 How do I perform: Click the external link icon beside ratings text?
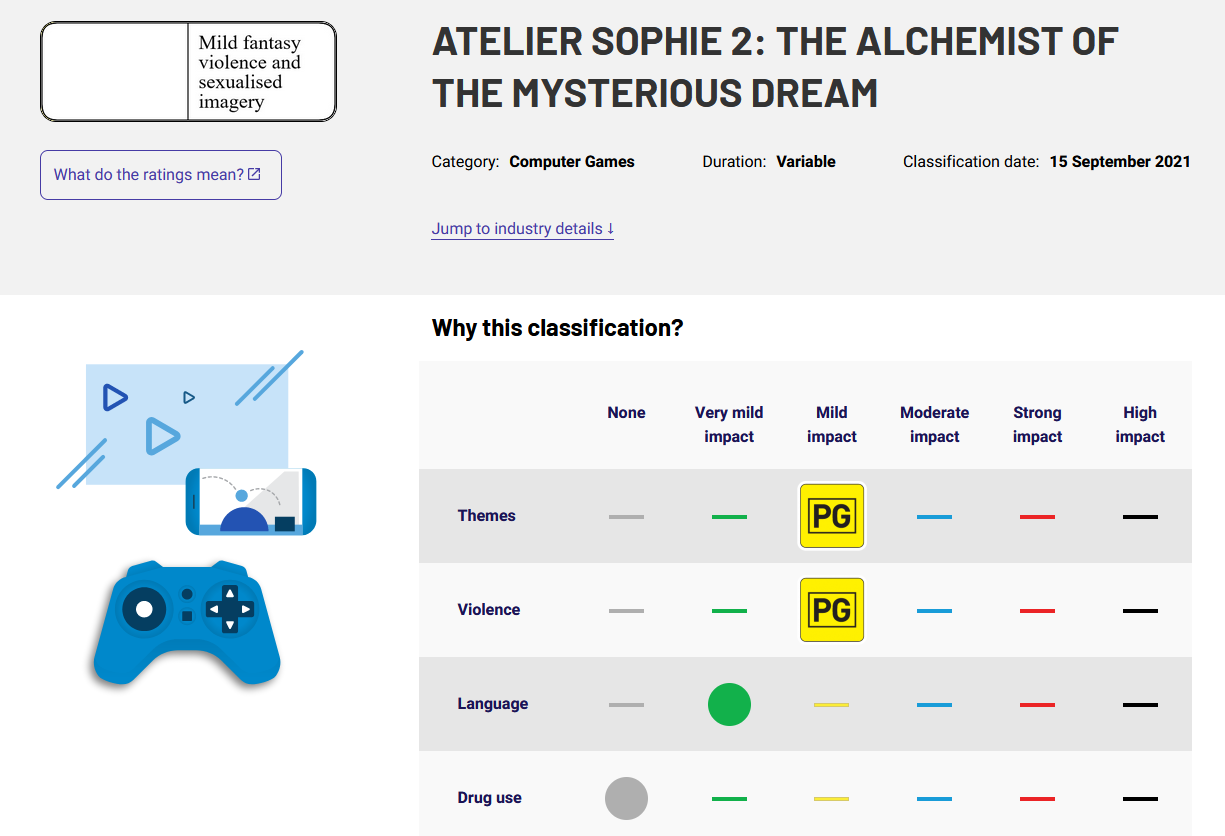click(x=254, y=174)
